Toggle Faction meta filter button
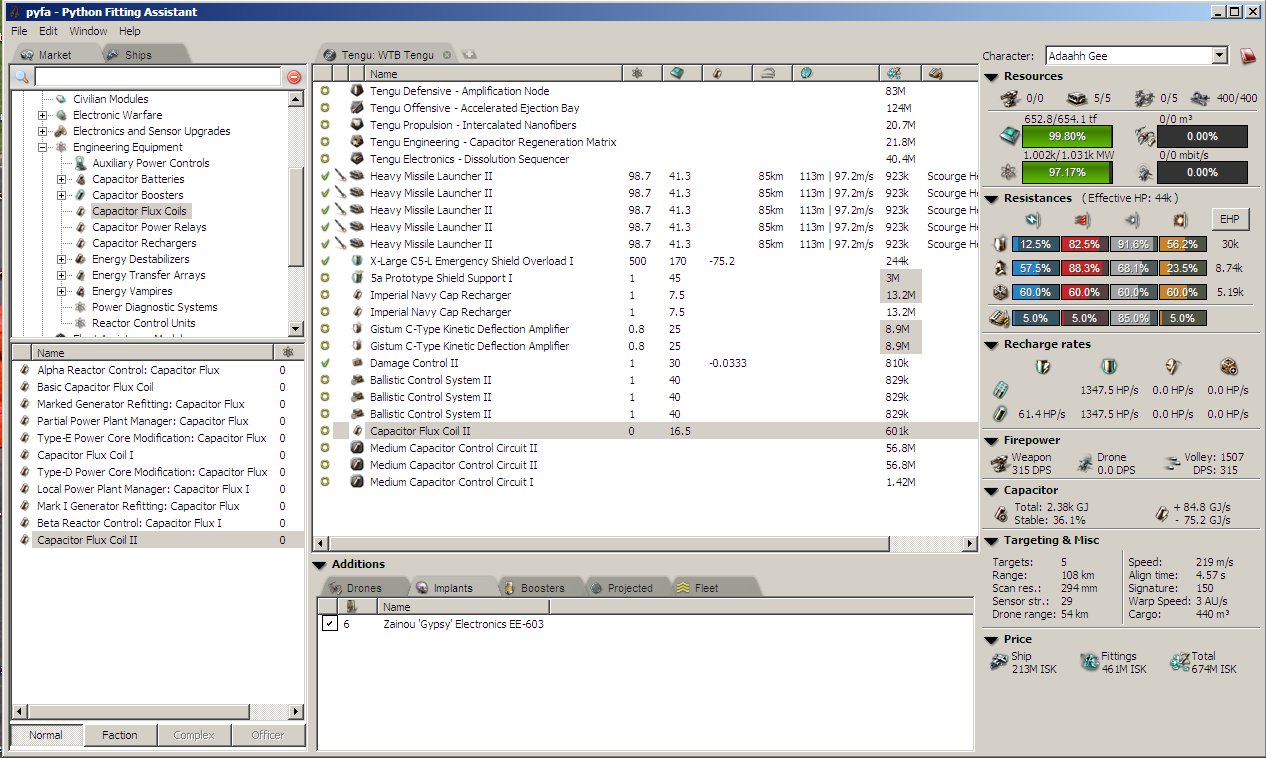This screenshot has width=1266, height=758. click(x=120, y=735)
